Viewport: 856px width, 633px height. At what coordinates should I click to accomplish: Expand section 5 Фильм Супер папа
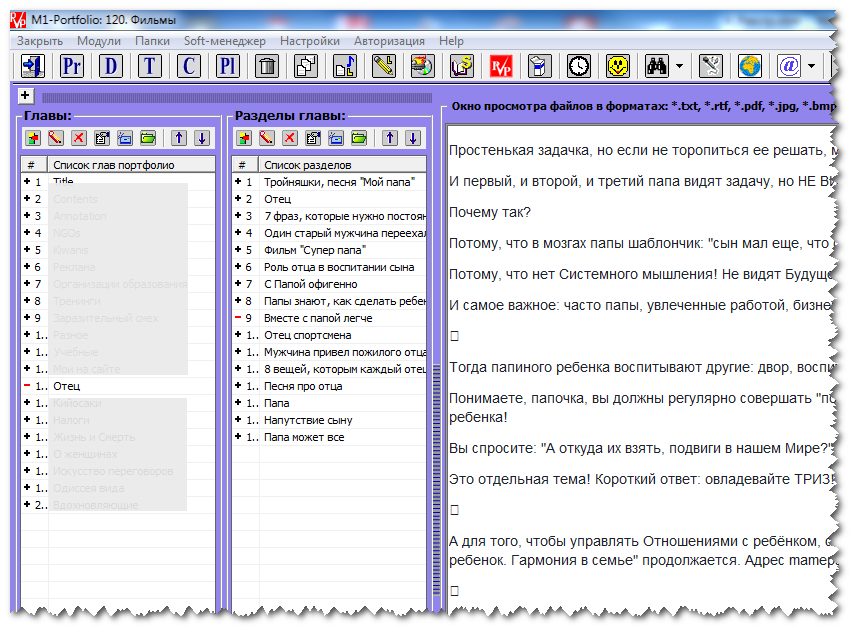(x=238, y=249)
